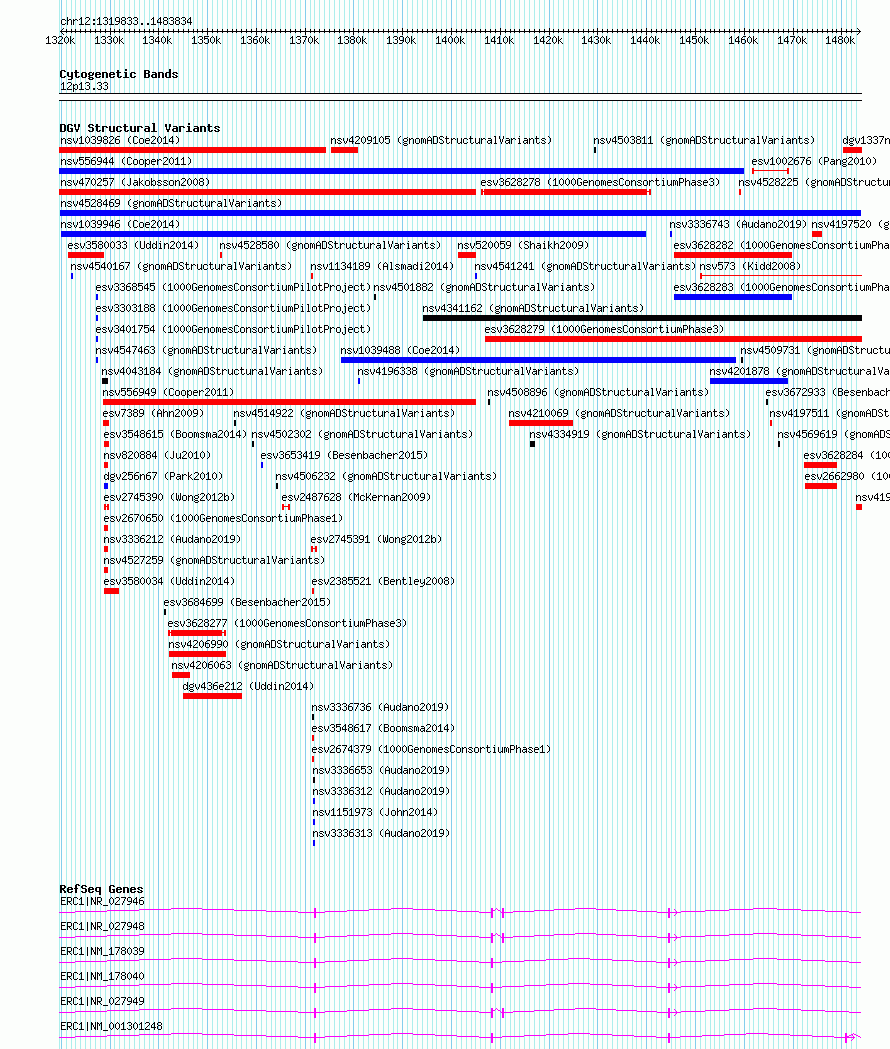The image size is (890, 1049).
Task: Open the ERC1|NR_027946 gene label
Action: tap(102, 901)
